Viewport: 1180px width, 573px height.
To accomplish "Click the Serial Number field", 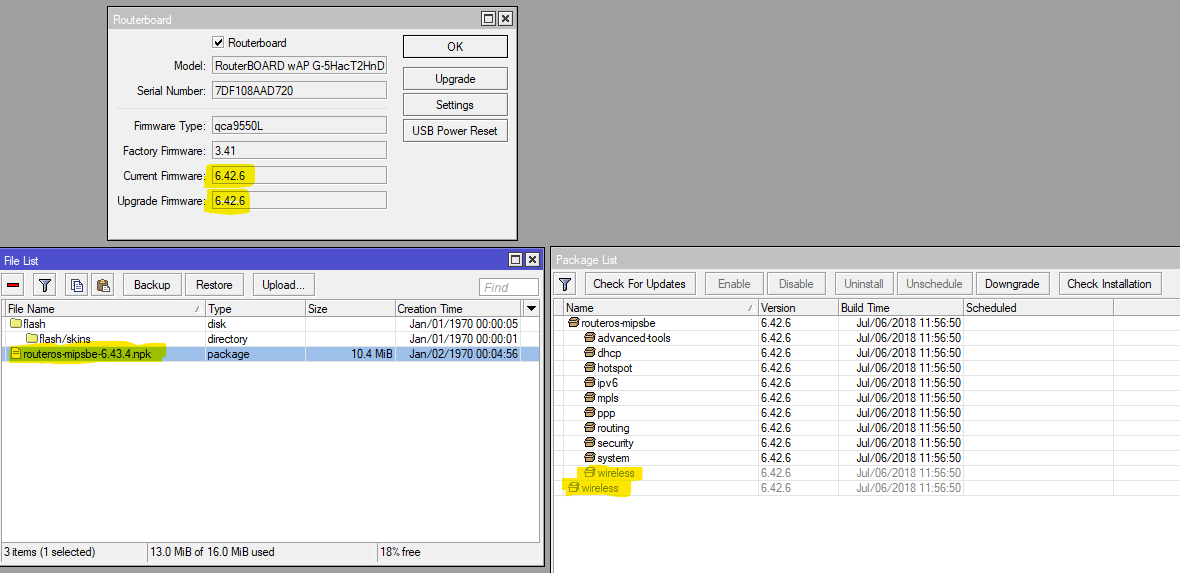I will (300, 90).
